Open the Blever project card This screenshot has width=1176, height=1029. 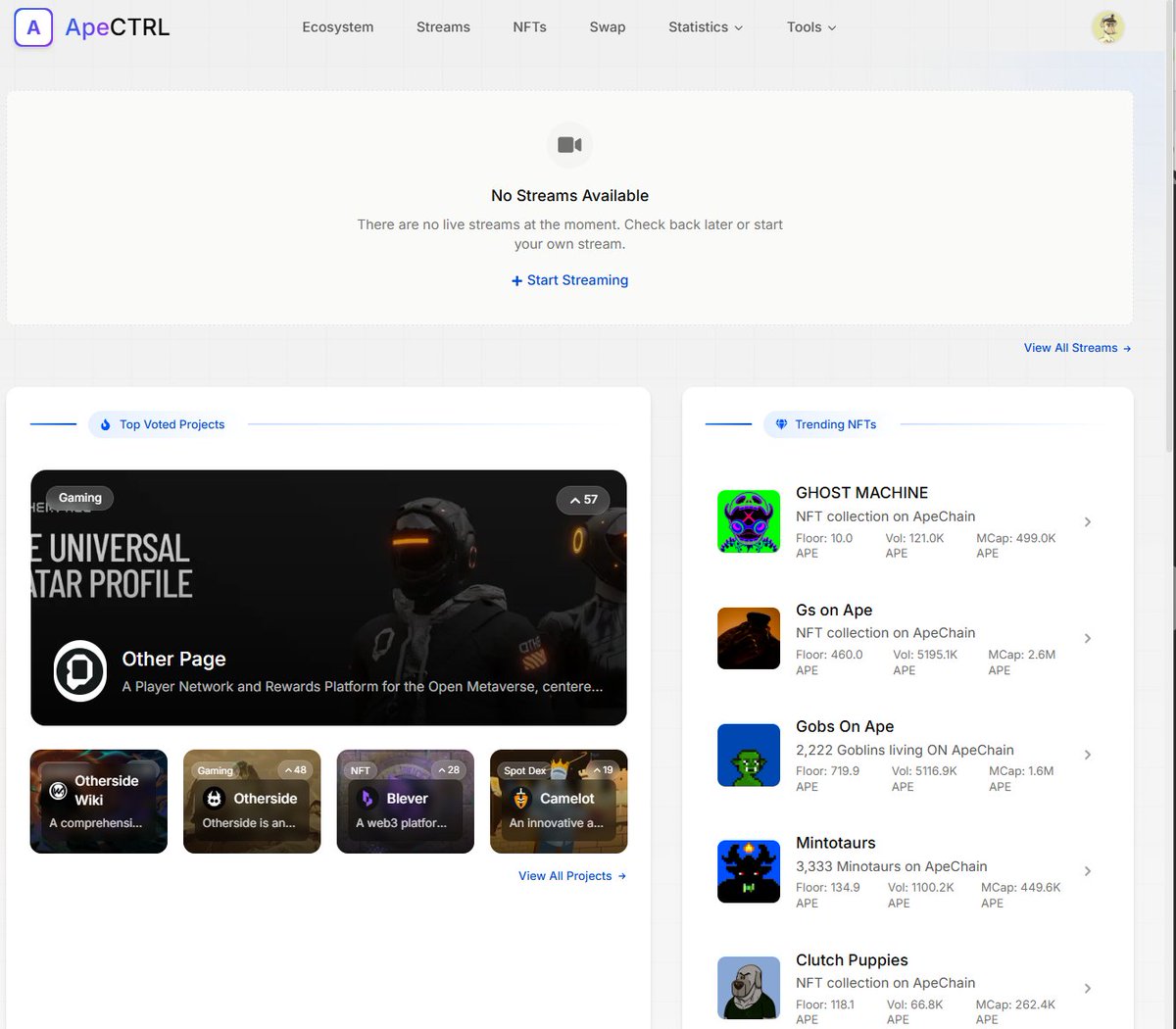click(x=406, y=802)
